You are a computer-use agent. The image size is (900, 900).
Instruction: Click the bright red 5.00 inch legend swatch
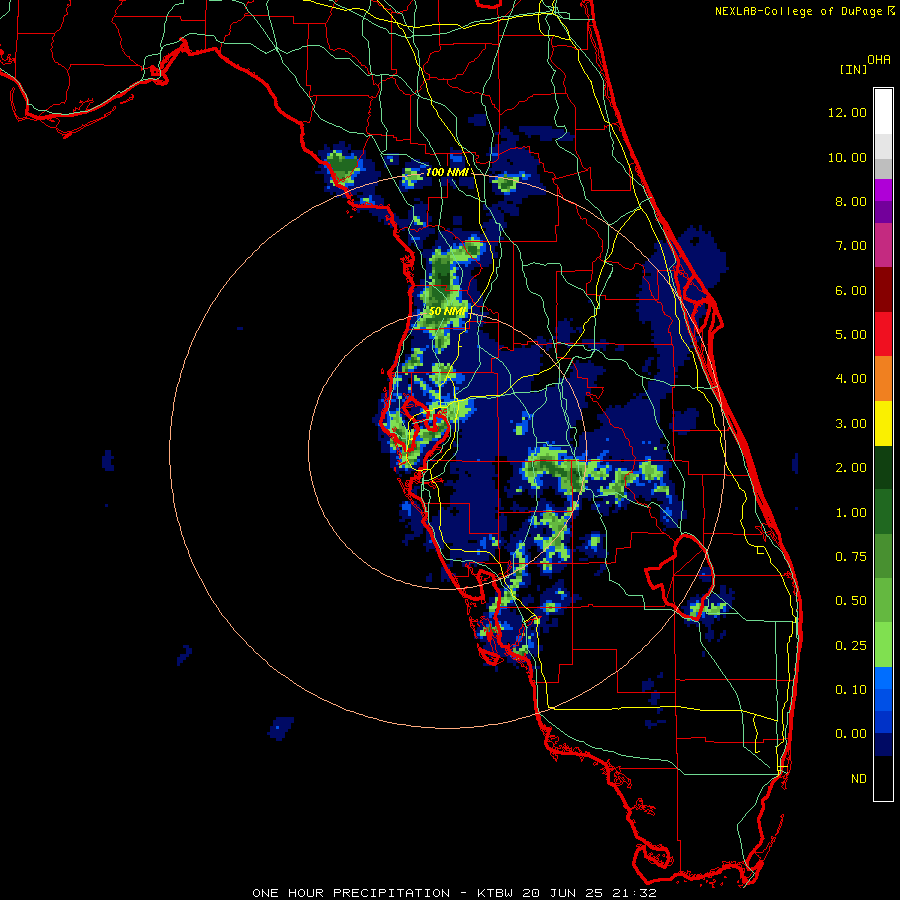pos(883,334)
